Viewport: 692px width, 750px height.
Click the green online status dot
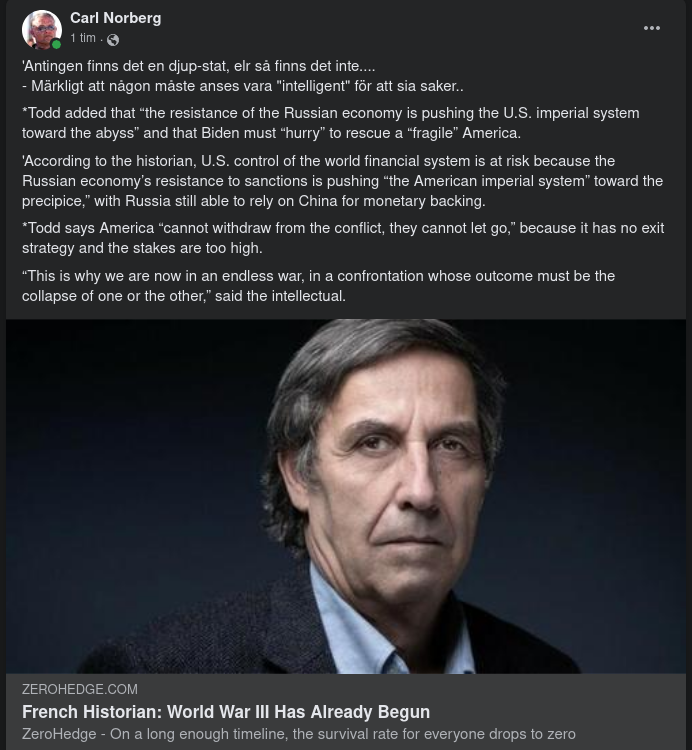coord(57,45)
